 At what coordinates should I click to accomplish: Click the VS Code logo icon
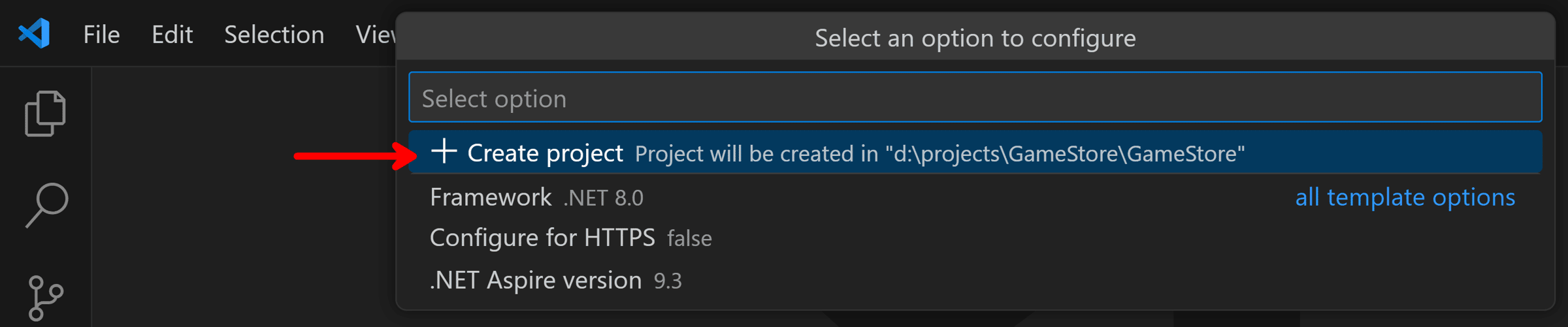pyautogui.click(x=34, y=33)
